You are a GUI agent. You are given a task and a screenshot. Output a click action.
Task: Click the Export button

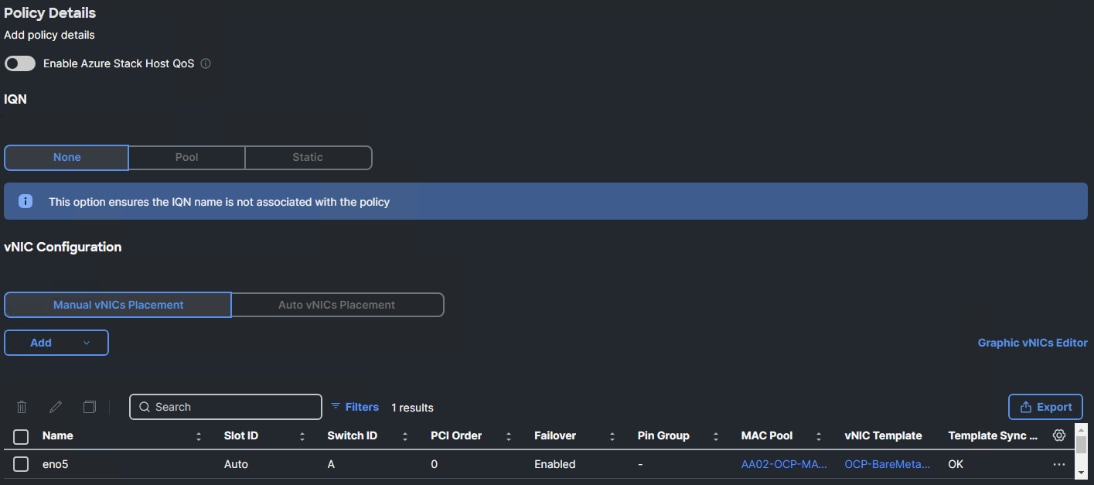pos(1045,407)
